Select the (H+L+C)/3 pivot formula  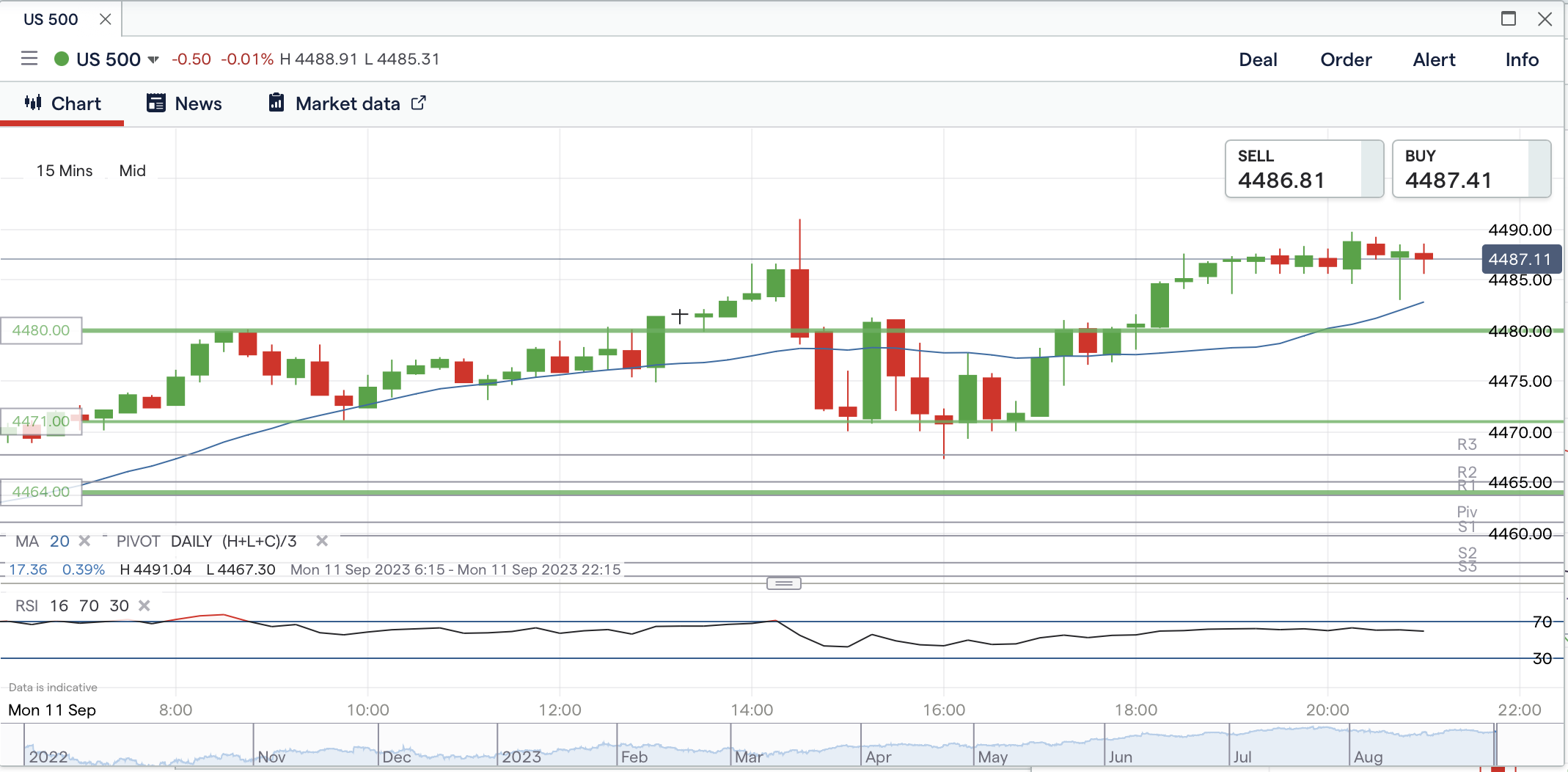coord(260,542)
